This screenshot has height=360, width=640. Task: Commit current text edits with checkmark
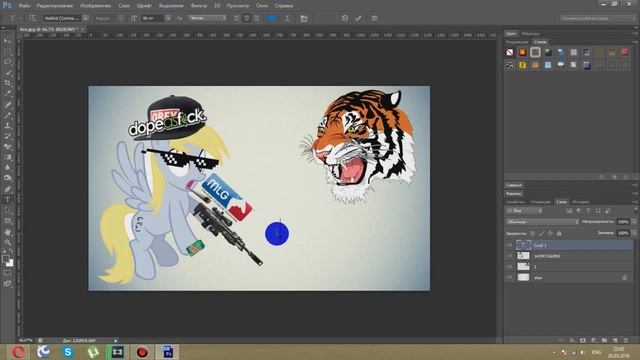click(358, 18)
